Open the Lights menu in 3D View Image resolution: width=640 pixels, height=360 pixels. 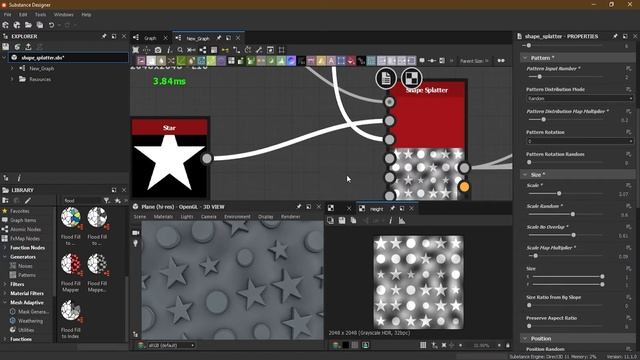click(187, 217)
